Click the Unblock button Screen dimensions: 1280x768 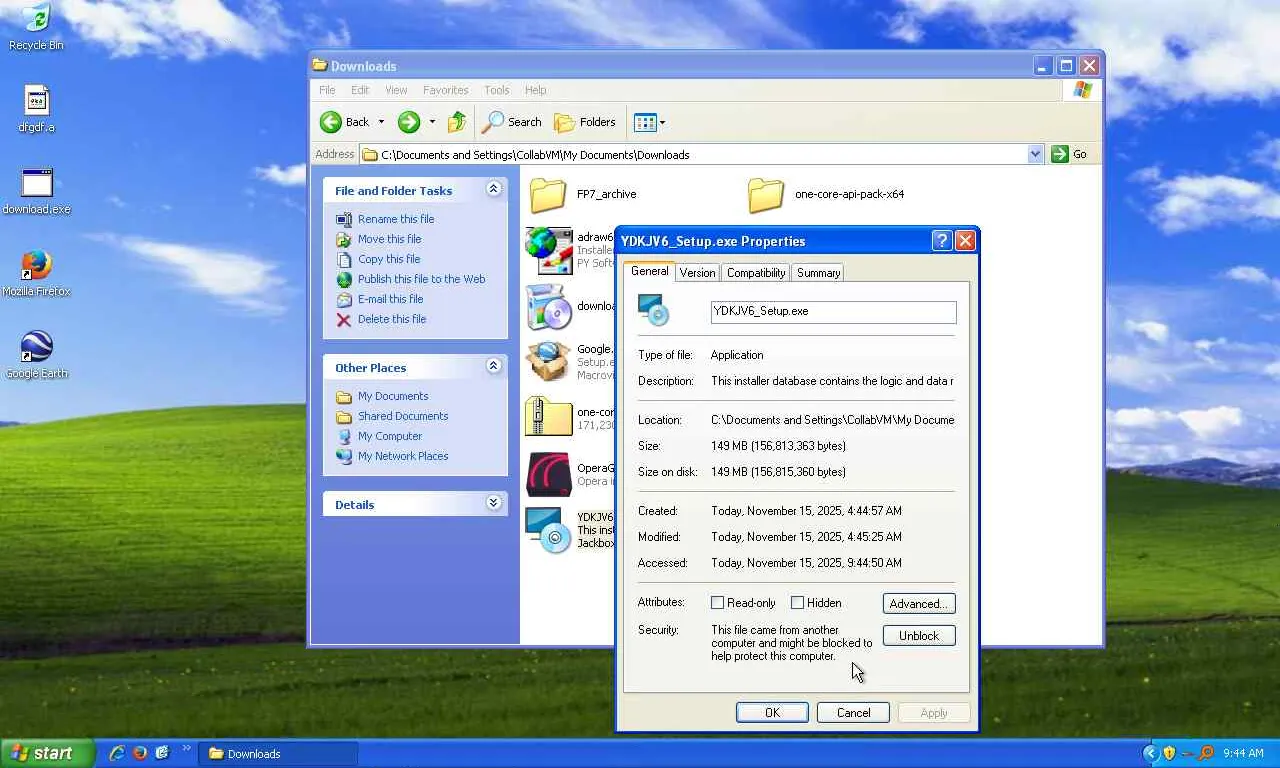point(918,636)
